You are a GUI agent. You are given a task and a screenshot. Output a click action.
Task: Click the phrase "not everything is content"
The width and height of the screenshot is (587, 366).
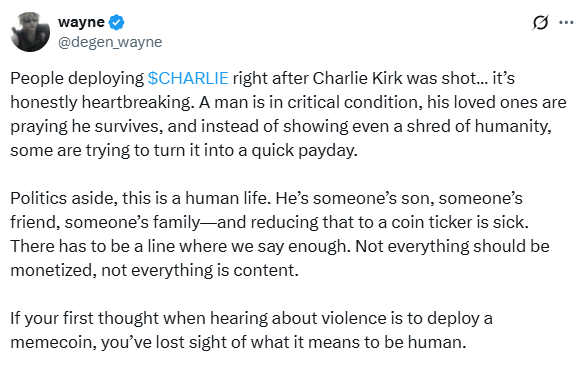click(200, 270)
